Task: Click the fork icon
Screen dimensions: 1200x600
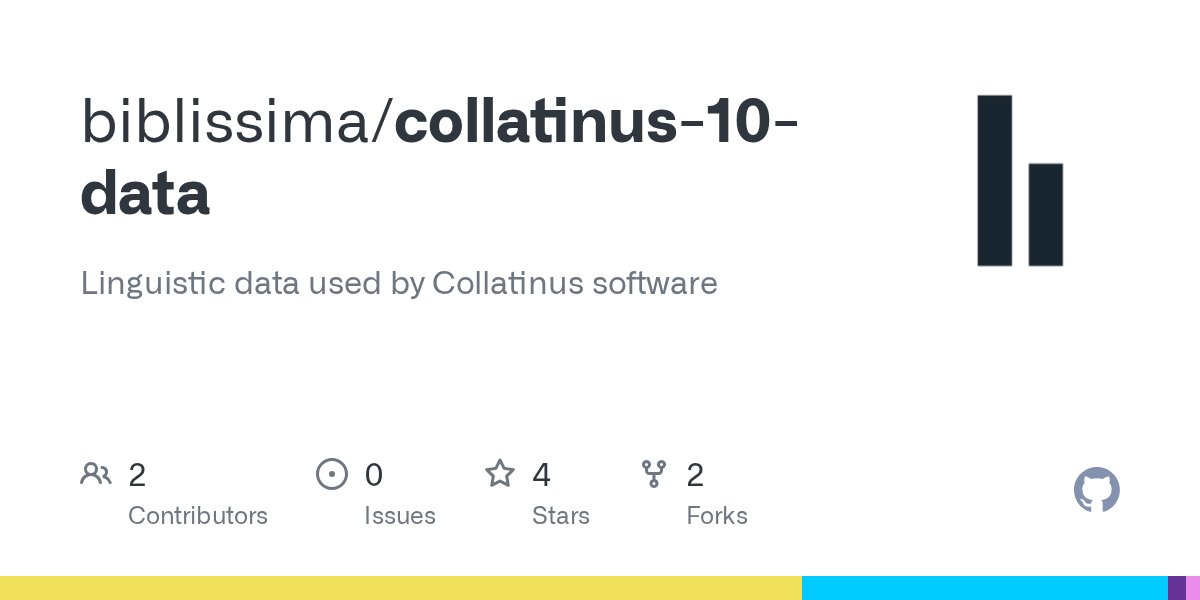Action: tap(654, 474)
